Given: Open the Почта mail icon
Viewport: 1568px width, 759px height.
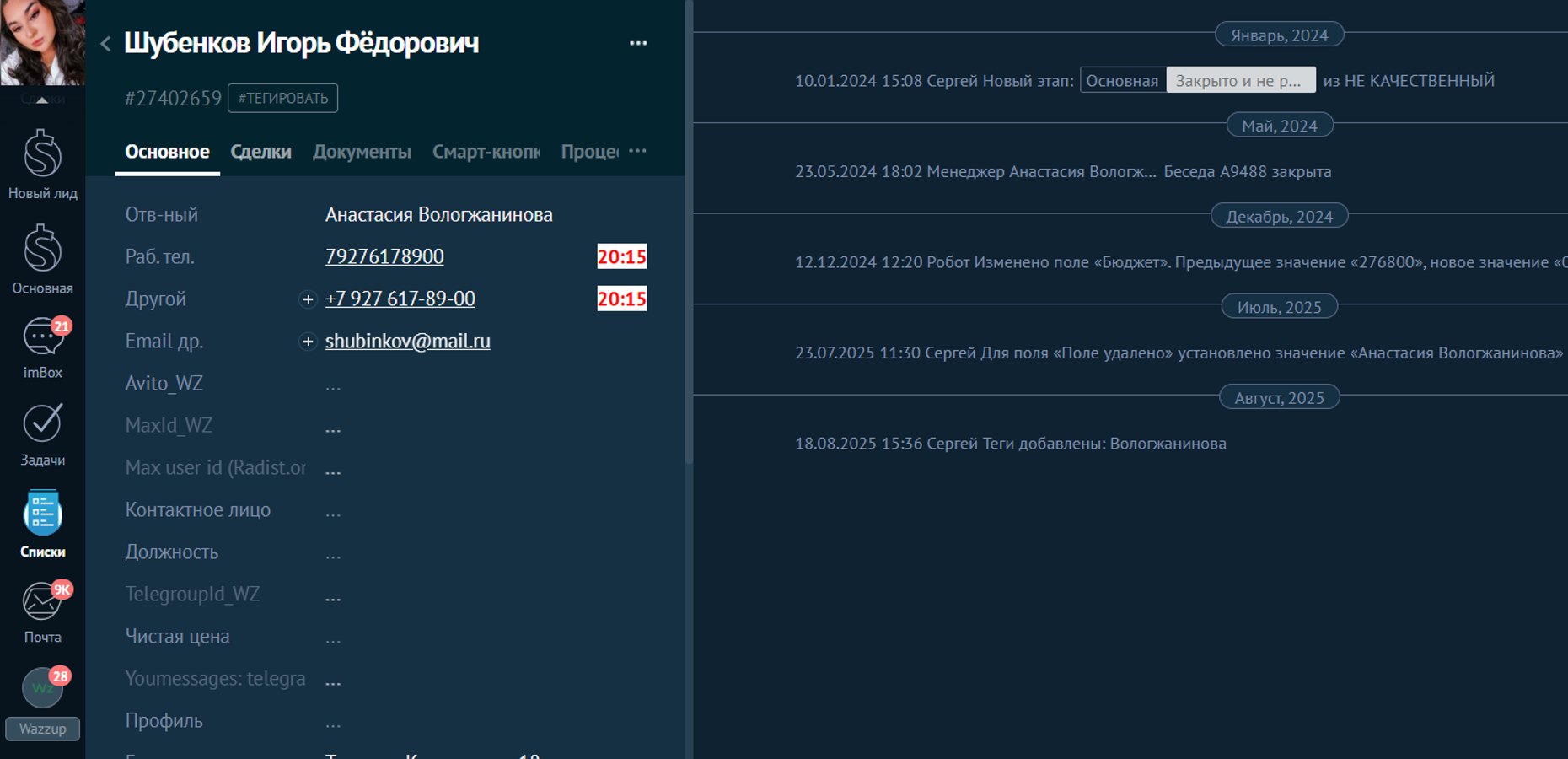Looking at the screenshot, I should (42, 602).
